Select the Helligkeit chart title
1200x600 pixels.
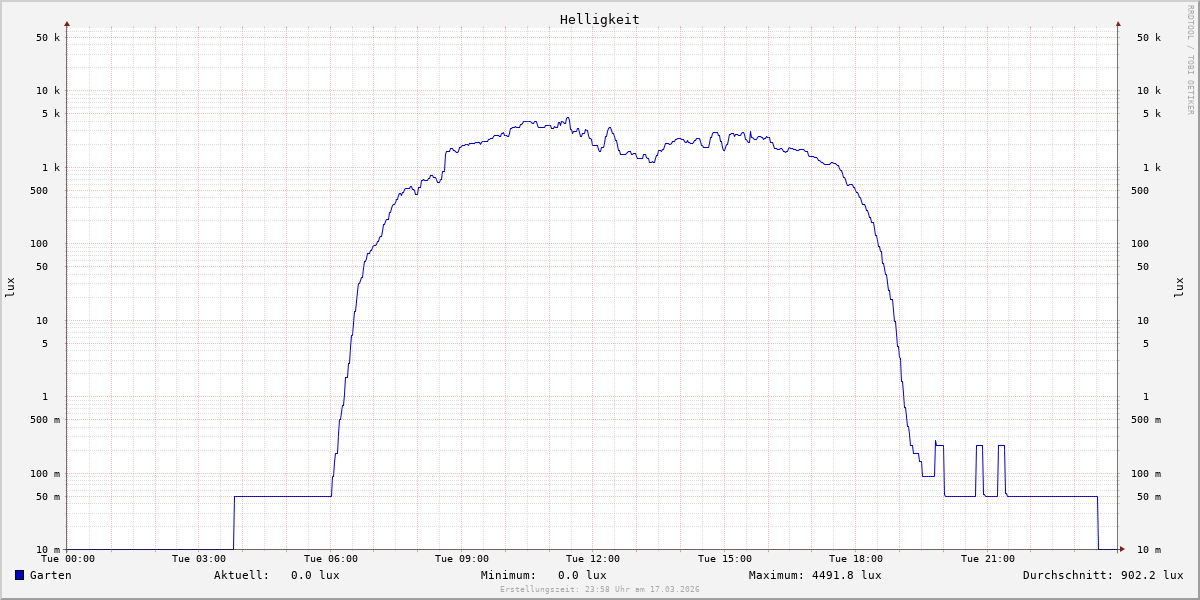pos(599,19)
